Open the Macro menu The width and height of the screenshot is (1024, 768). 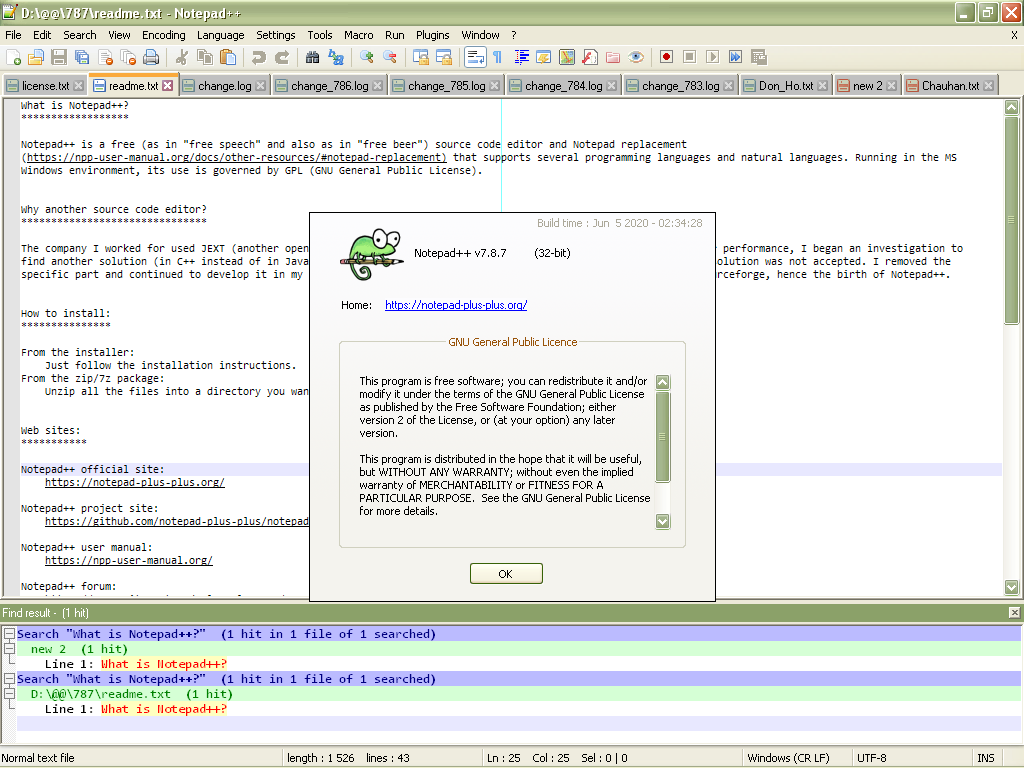[359, 35]
